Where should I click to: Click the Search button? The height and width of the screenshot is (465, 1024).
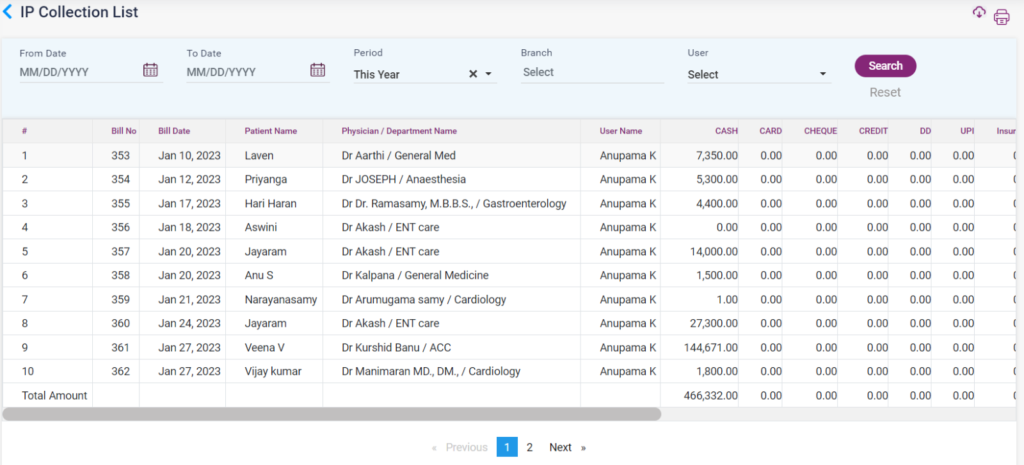point(885,66)
